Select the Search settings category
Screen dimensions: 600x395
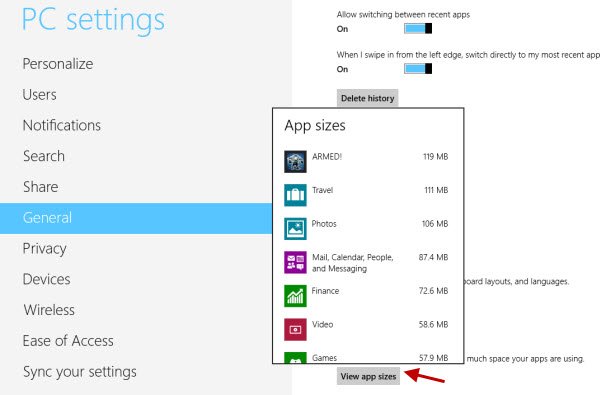pos(44,156)
